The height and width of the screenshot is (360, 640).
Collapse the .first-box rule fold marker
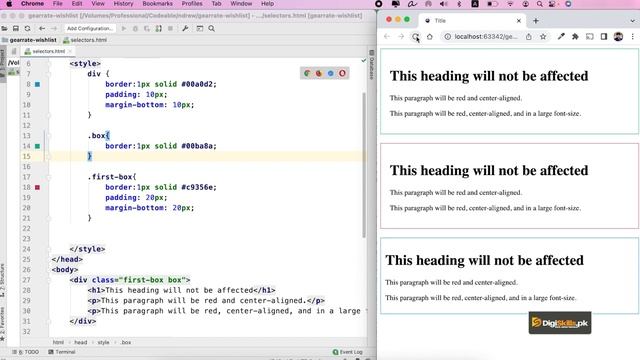point(49,177)
